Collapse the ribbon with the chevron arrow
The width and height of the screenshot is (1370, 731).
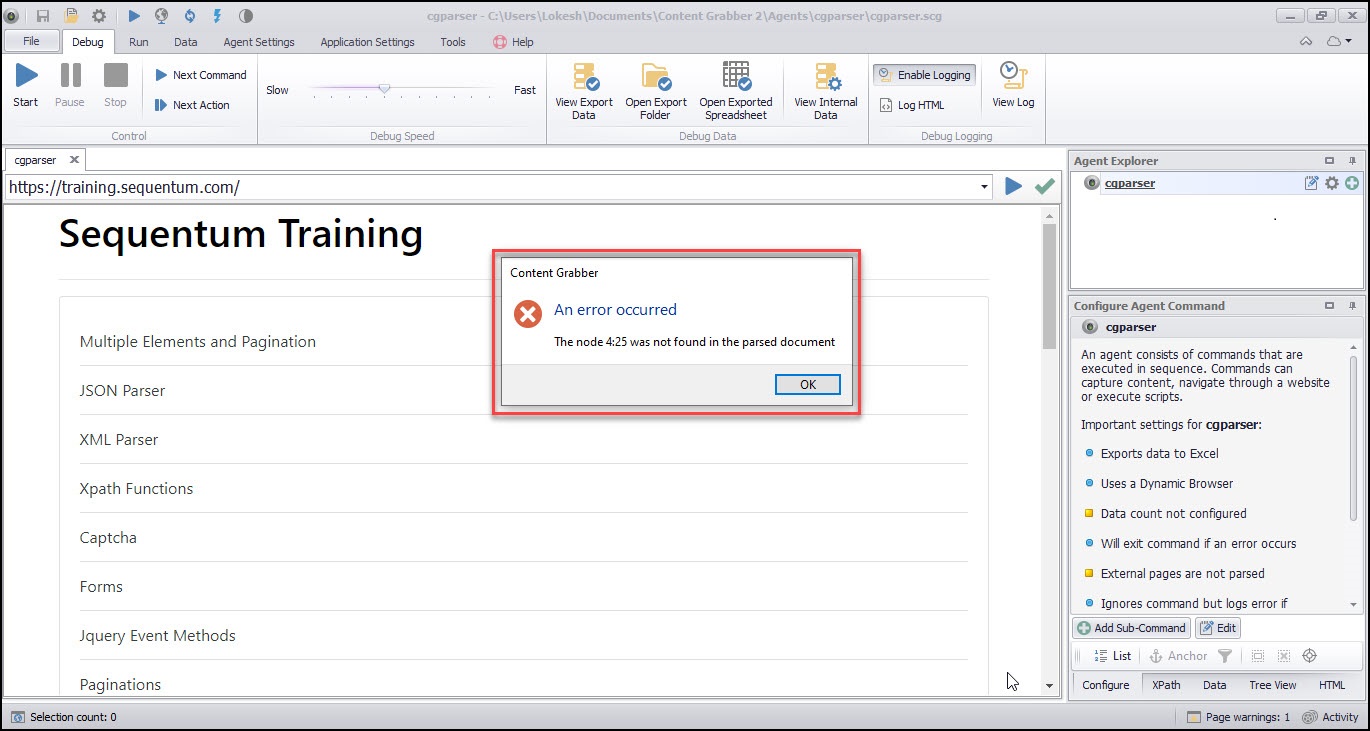pyautogui.click(x=1306, y=42)
